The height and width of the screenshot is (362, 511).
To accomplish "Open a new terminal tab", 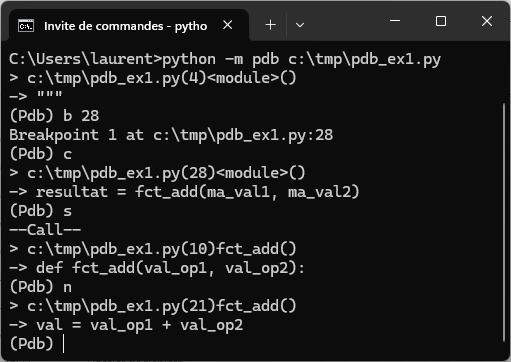I will tap(270, 25).
